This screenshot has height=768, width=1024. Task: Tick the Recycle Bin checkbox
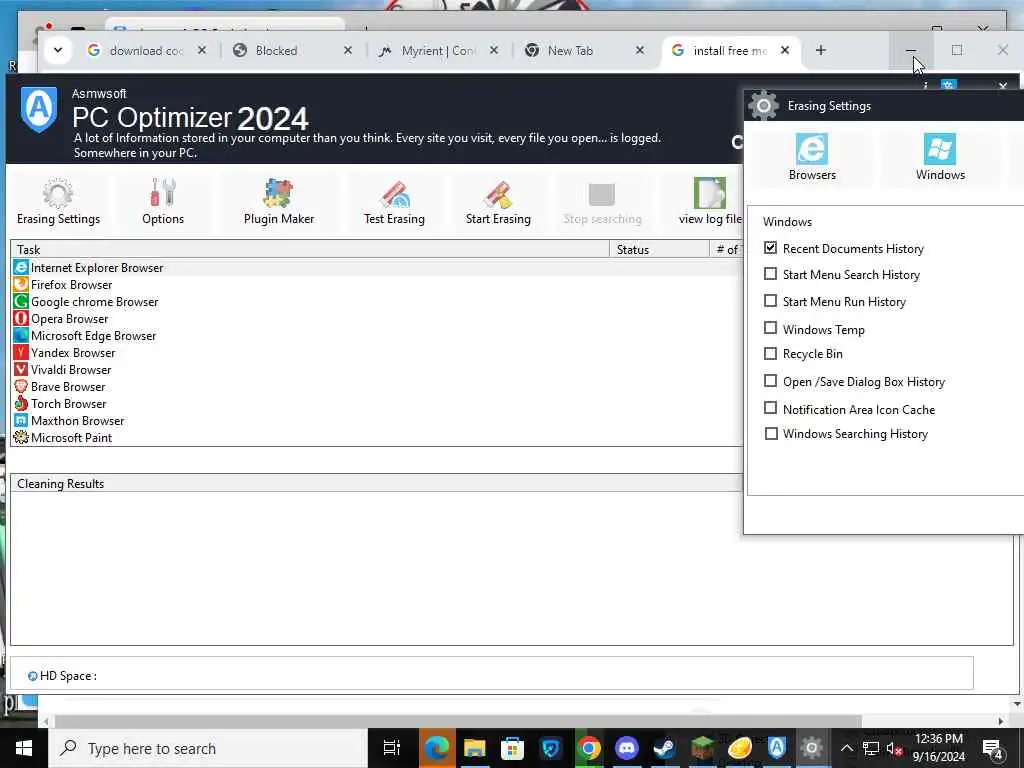pyautogui.click(x=771, y=353)
